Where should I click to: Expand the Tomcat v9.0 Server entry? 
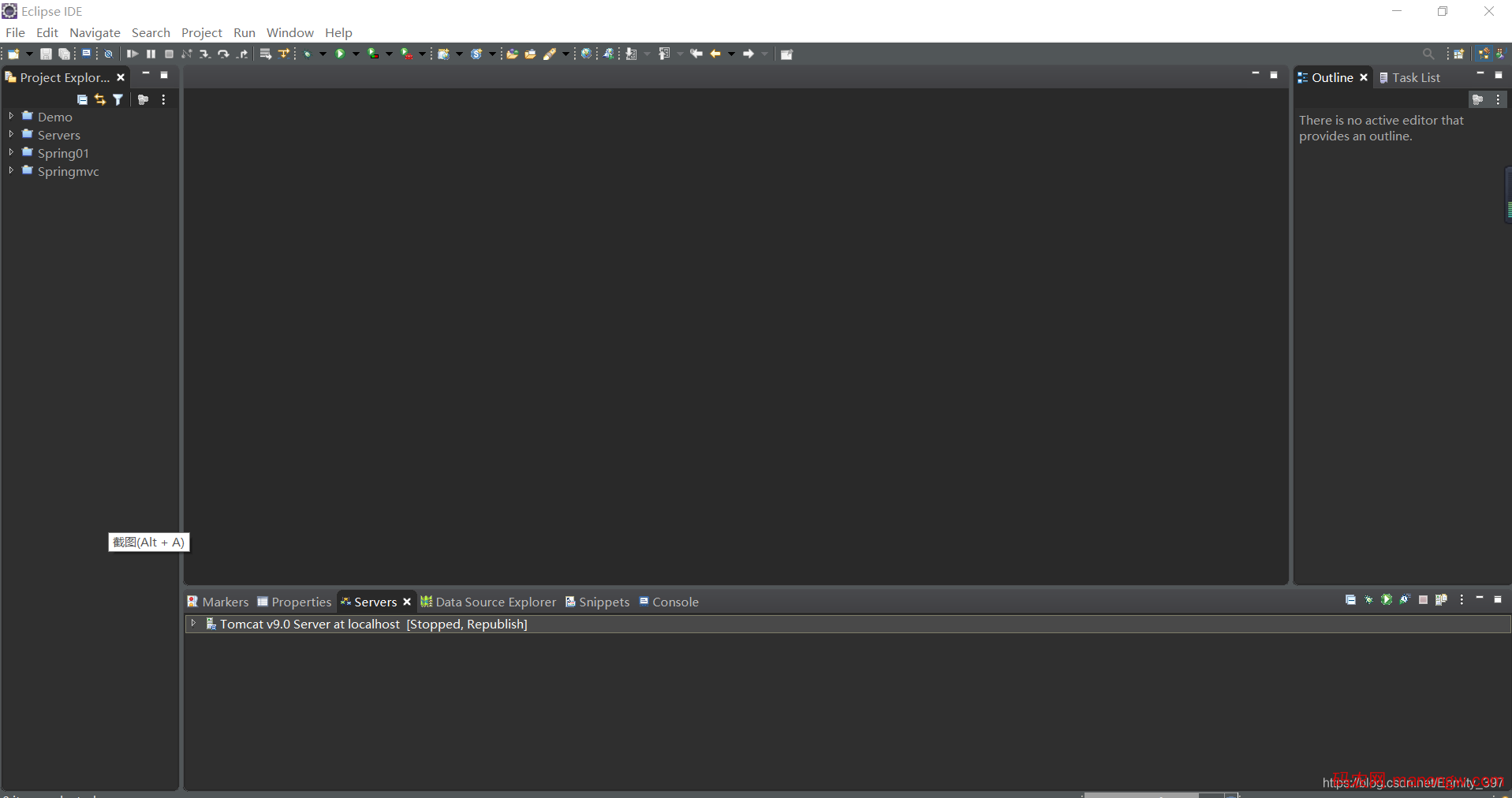(x=193, y=623)
